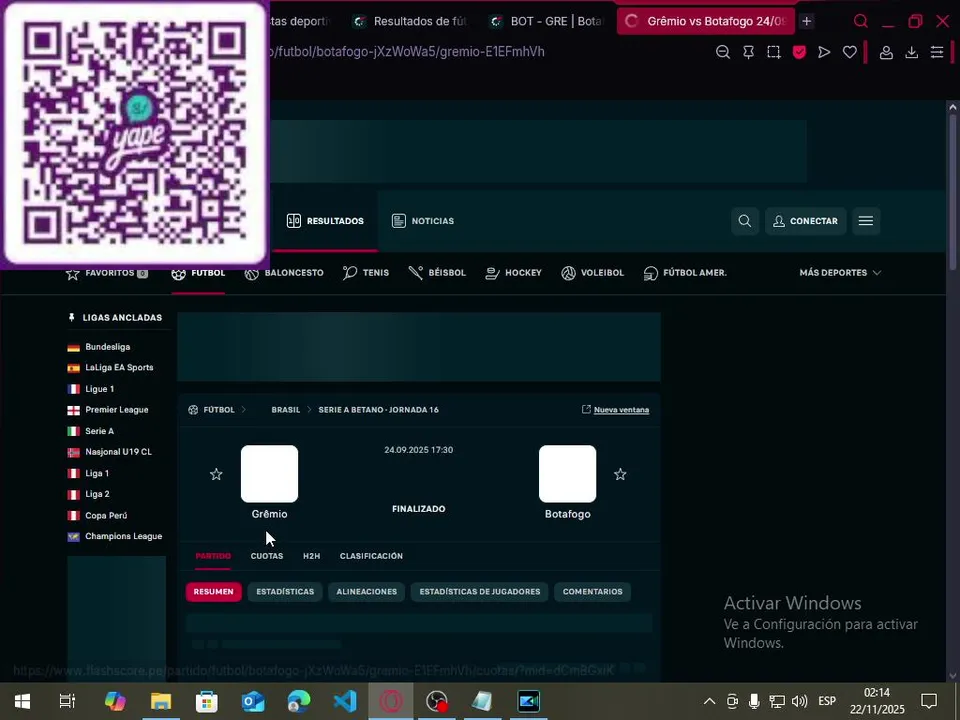960x720 pixels.
Task: Select the ALINEACIONES pill button
Action: tap(367, 592)
